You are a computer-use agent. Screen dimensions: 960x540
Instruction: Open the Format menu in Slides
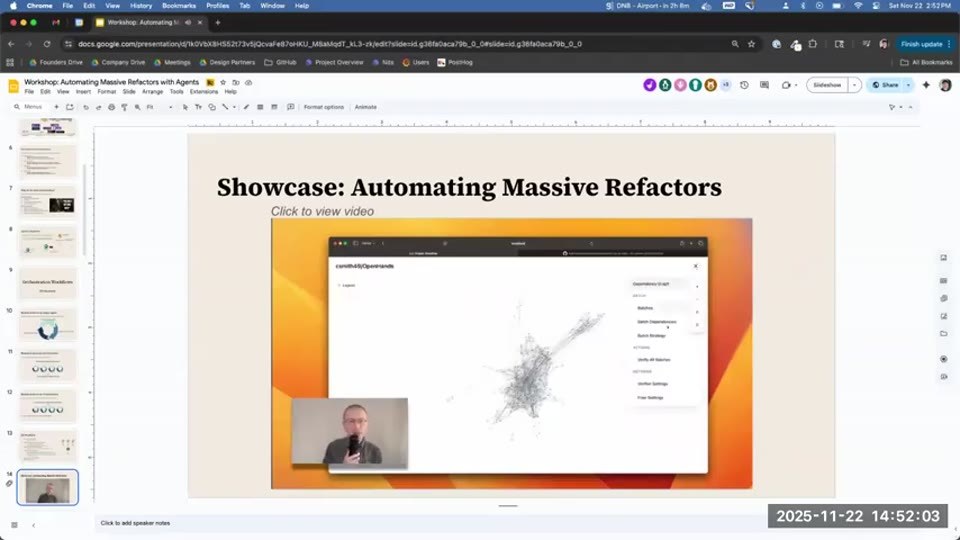click(107, 92)
